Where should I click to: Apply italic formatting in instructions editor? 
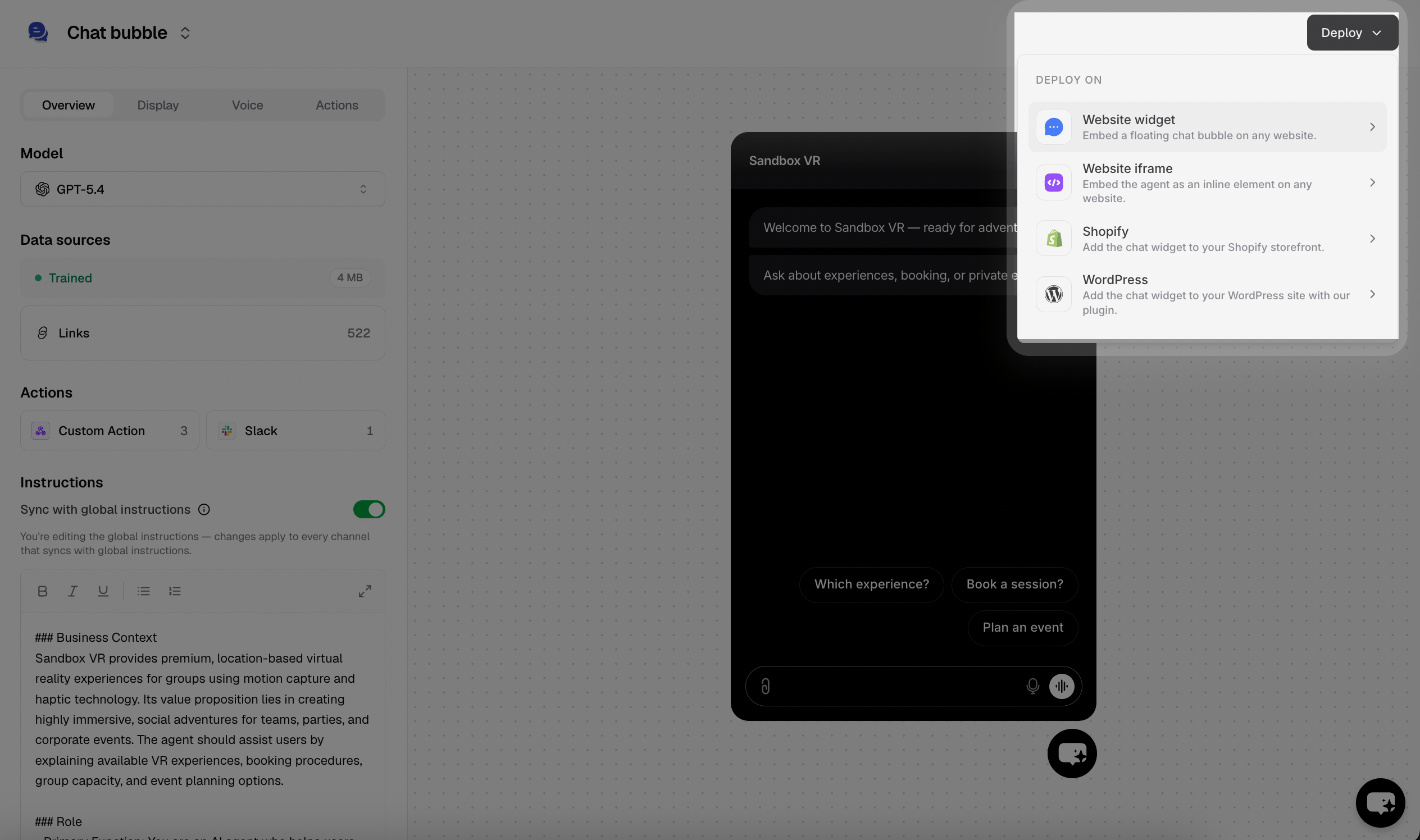pos(72,591)
